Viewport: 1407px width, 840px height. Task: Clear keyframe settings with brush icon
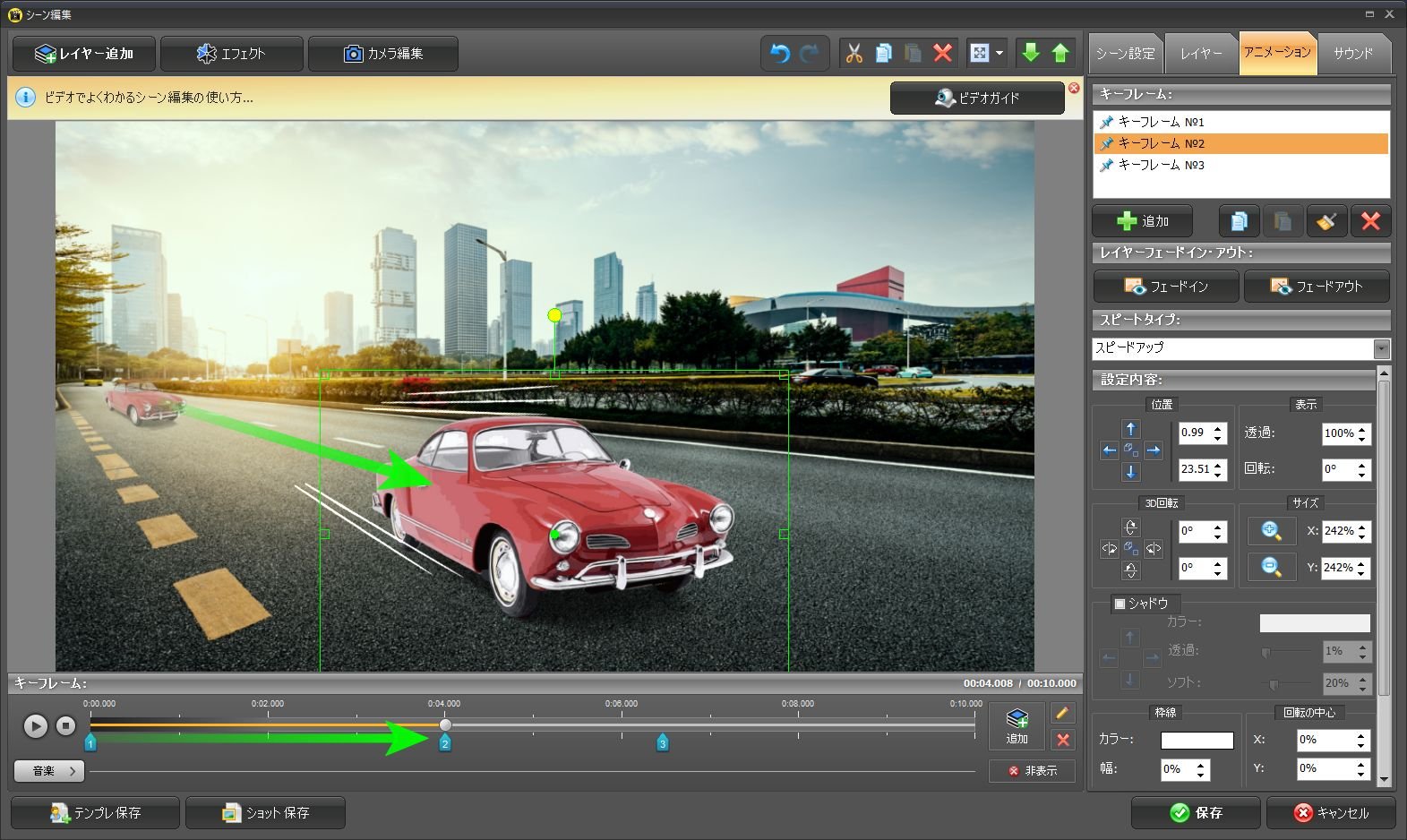click(x=1326, y=221)
